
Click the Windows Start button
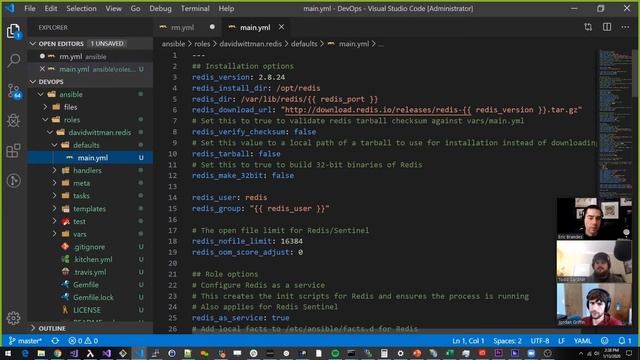(8, 353)
